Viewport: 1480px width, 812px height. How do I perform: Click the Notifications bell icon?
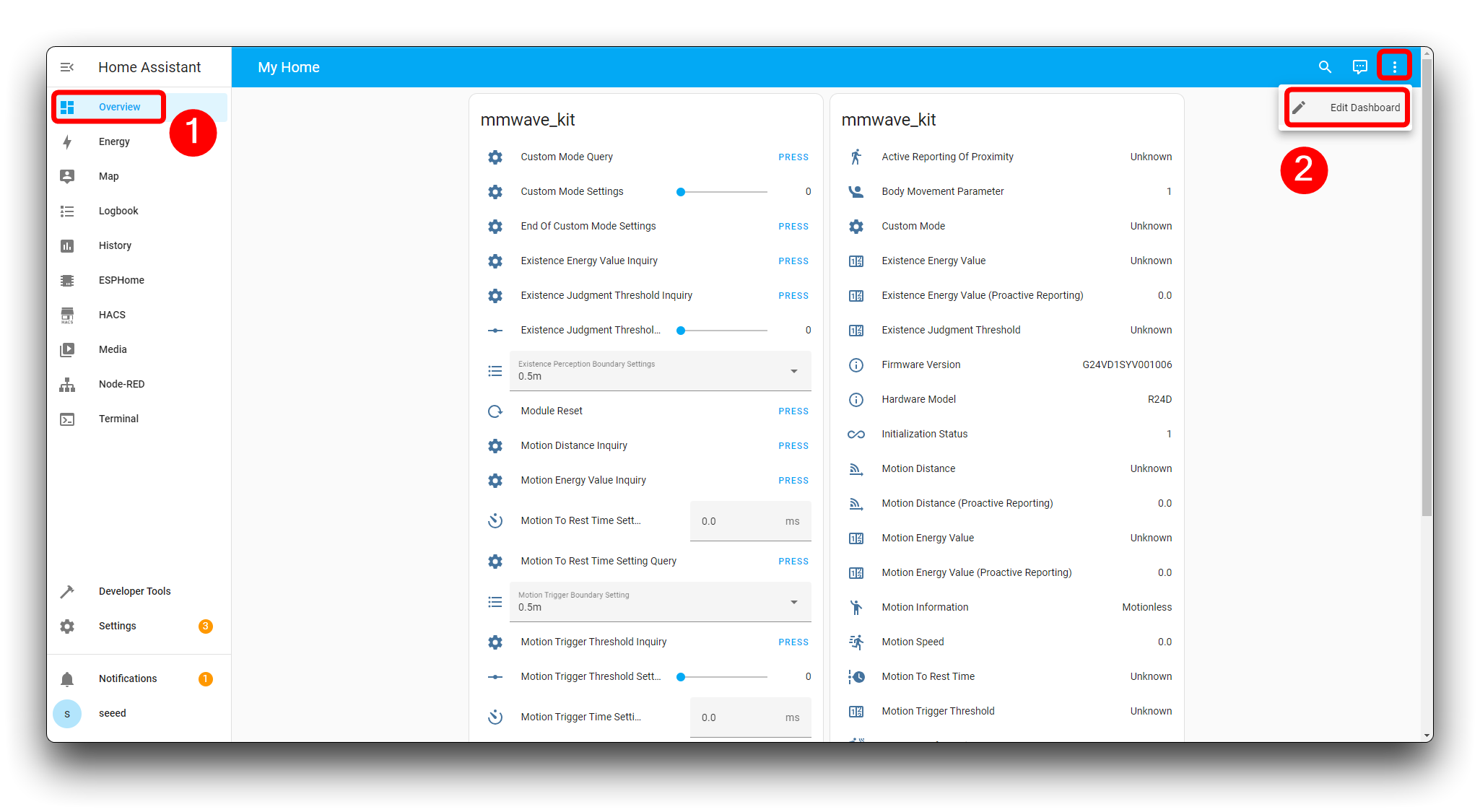pyautogui.click(x=67, y=678)
